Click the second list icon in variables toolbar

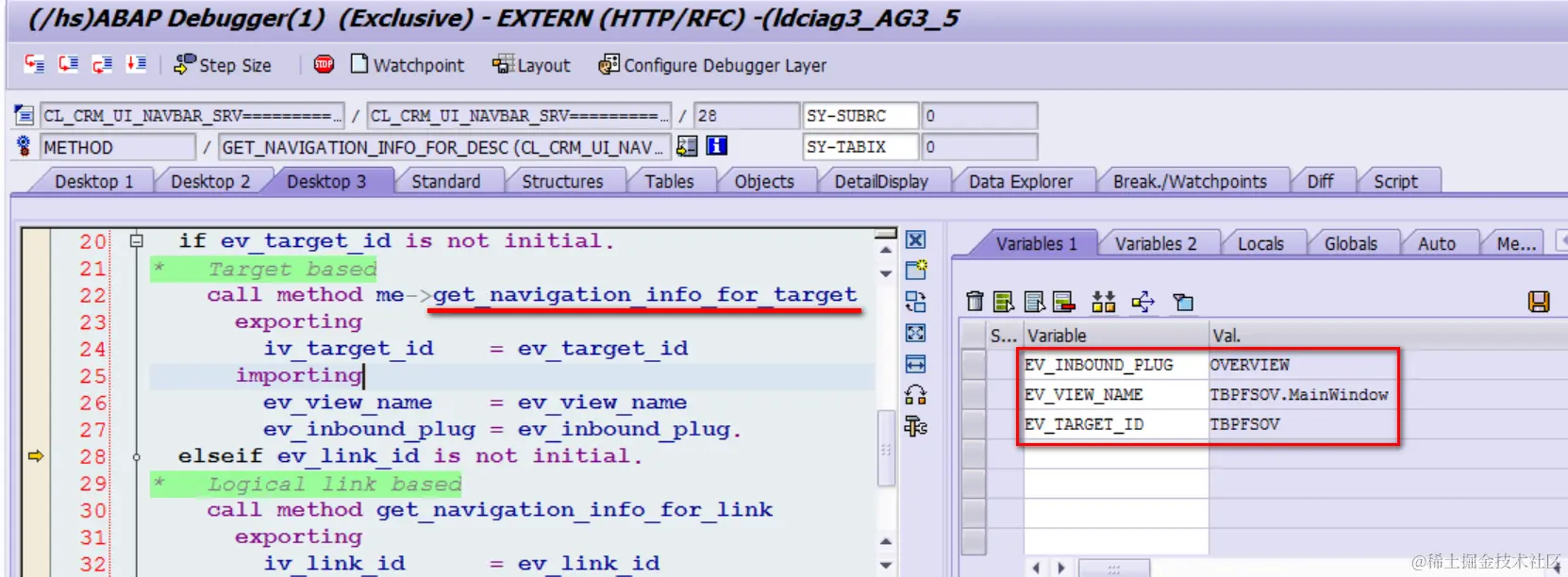pos(1035,302)
